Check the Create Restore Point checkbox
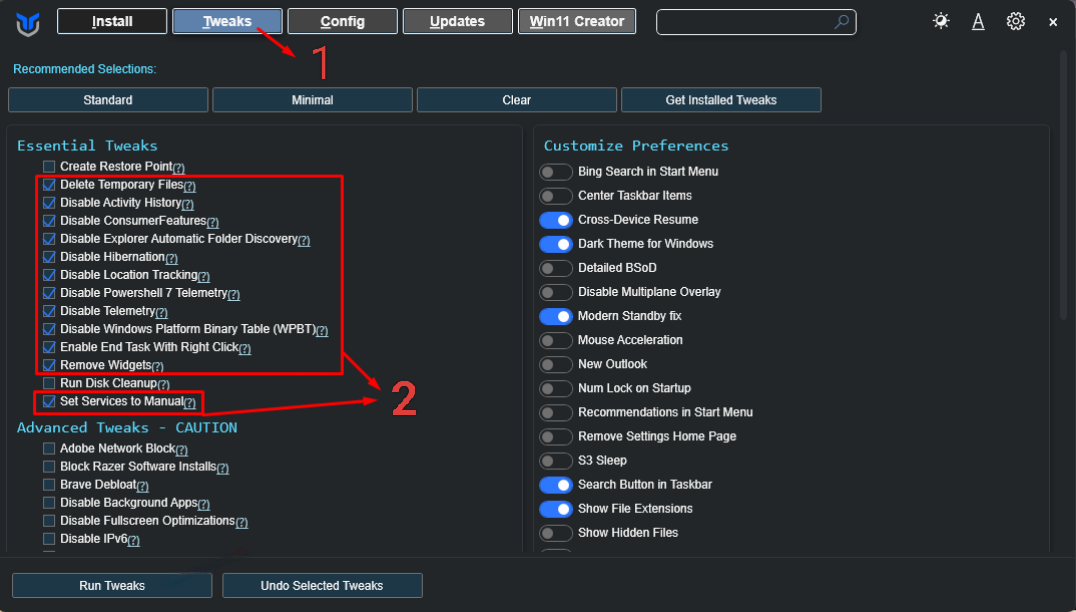 (49, 167)
